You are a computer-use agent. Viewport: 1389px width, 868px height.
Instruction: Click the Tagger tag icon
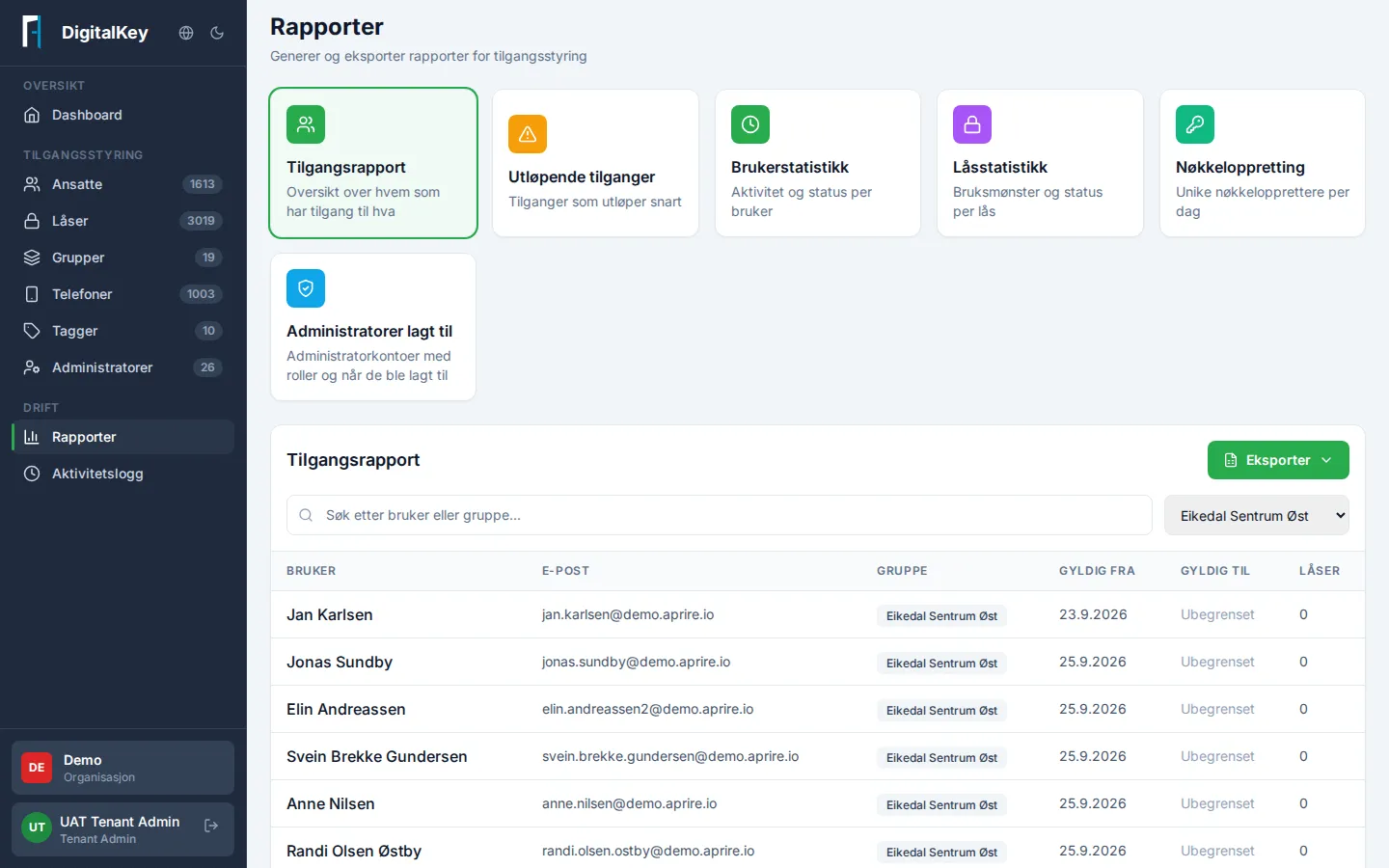(x=32, y=331)
